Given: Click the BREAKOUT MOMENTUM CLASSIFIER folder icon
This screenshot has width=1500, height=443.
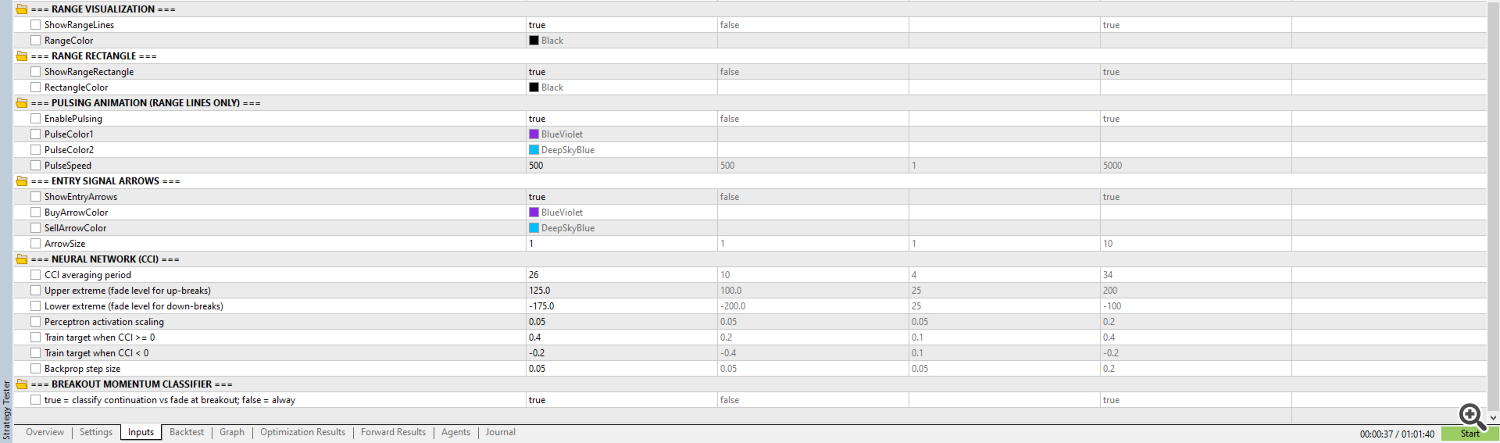Looking at the screenshot, I should click(x=22, y=384).
